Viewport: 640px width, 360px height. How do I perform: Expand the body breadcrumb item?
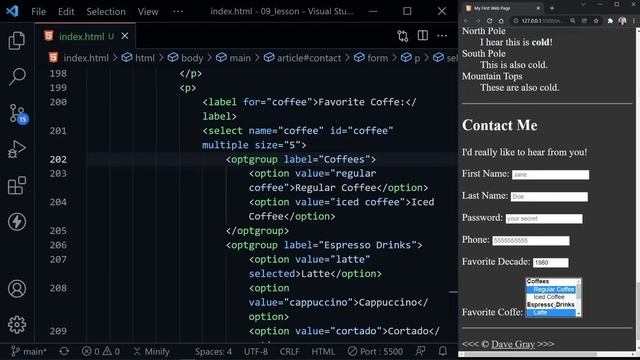(x=185, y=58)
